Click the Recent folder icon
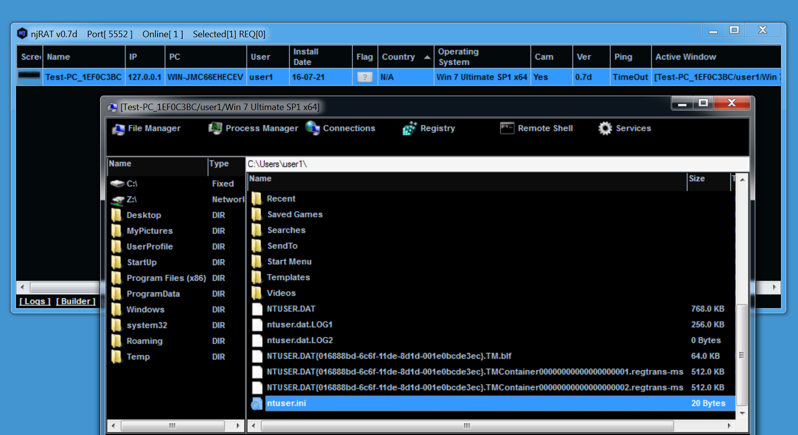Viewport: 798px width, 435px height. pyautogui.click(x=257, y=199)
